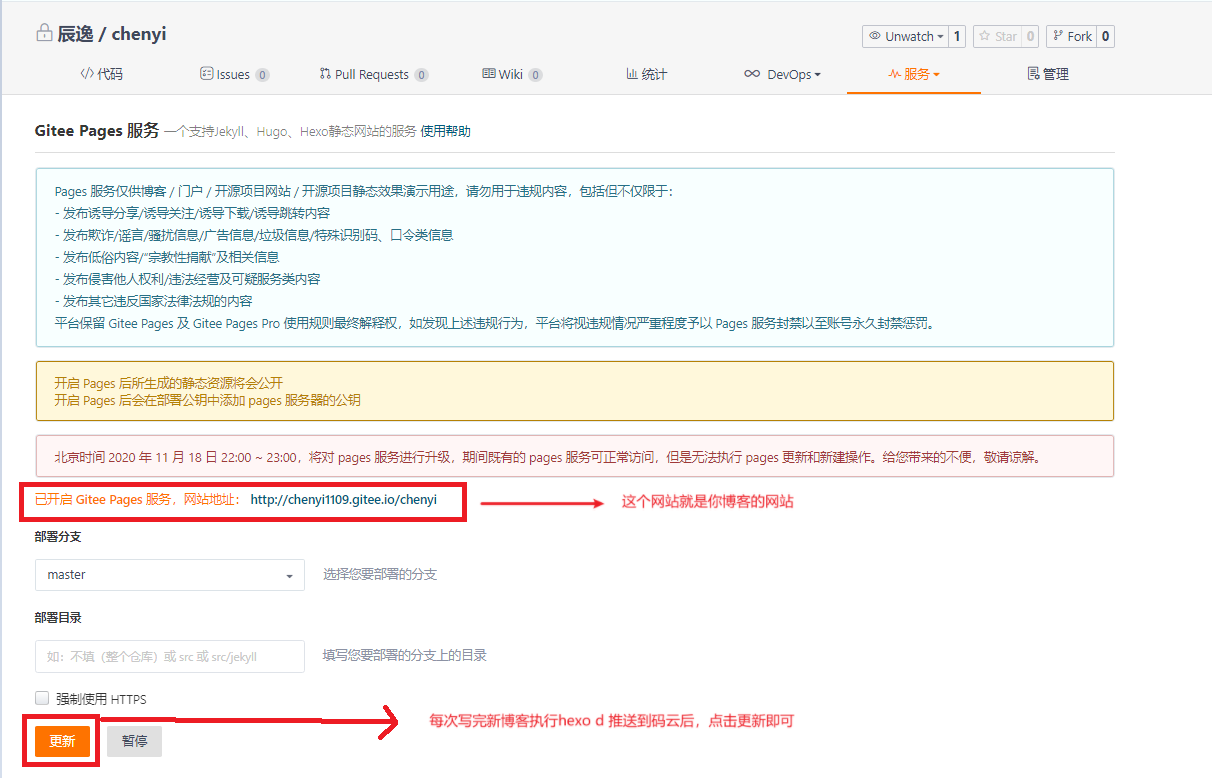Click the 部署目录 label
1215x778 pixels.
(x=58, y=617)
